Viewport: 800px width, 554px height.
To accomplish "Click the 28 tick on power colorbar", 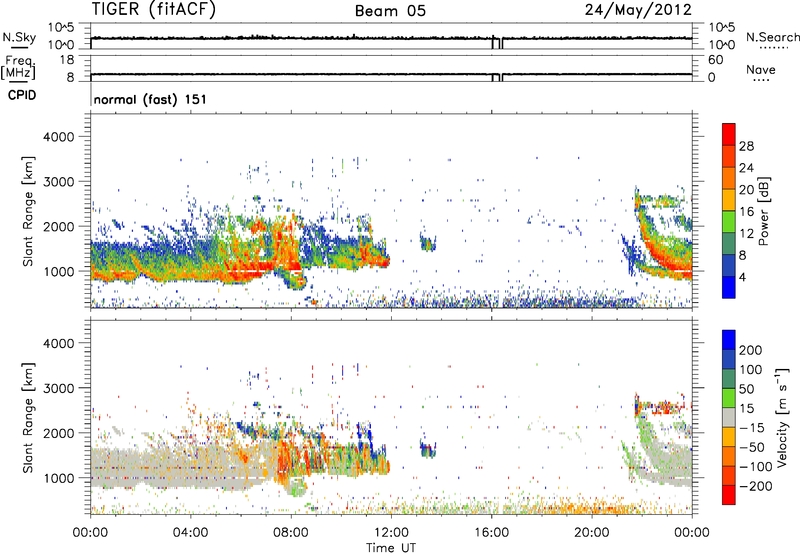I will [746, 146].
